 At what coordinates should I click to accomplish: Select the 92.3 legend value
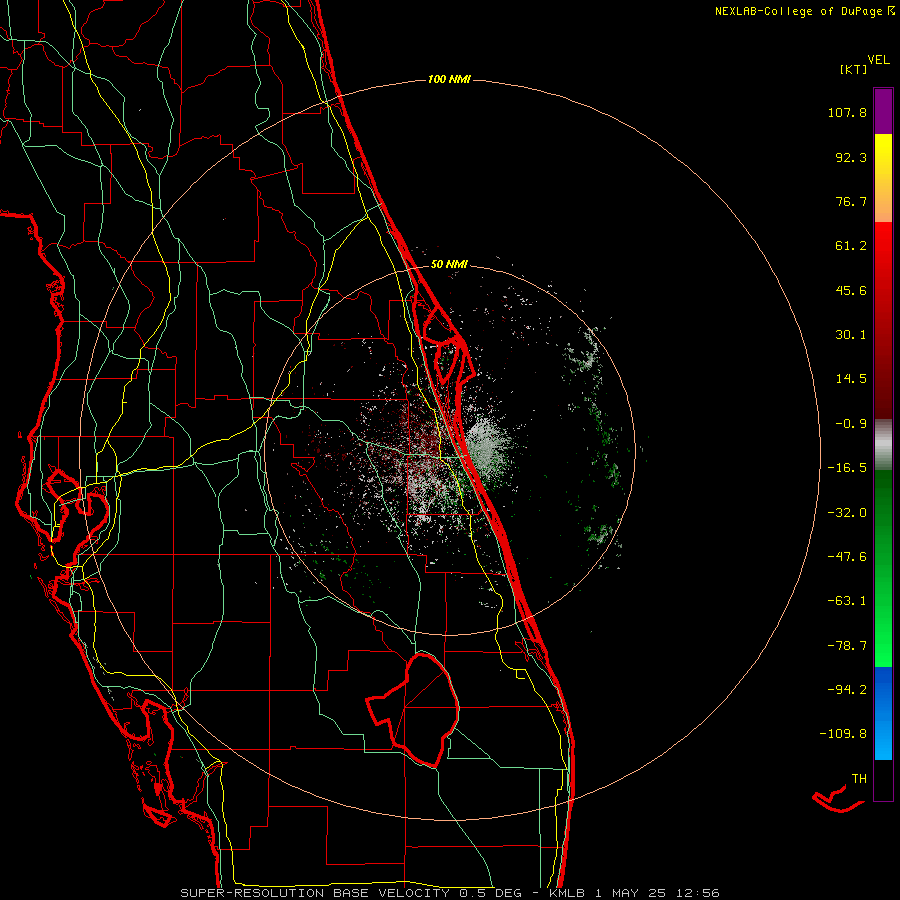851,157
